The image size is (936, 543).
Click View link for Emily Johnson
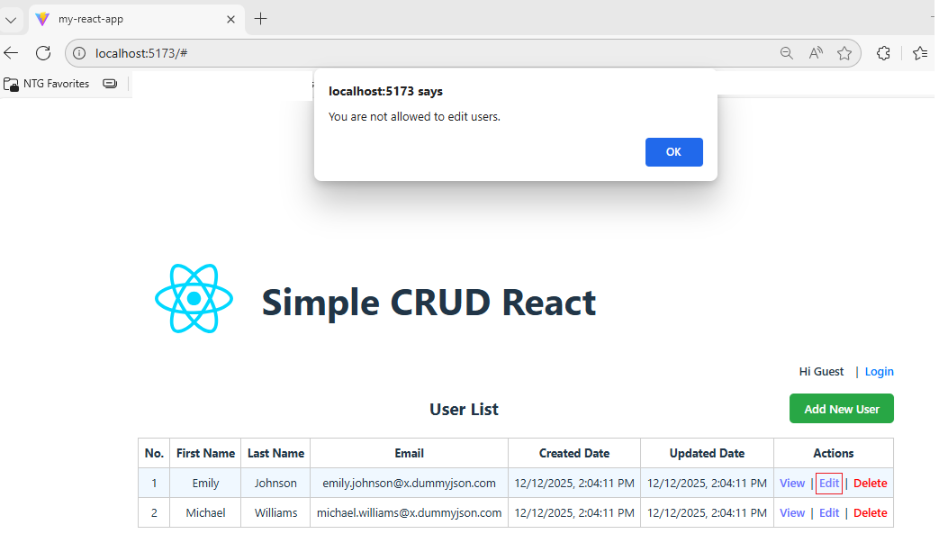click(x=792, y=483)
